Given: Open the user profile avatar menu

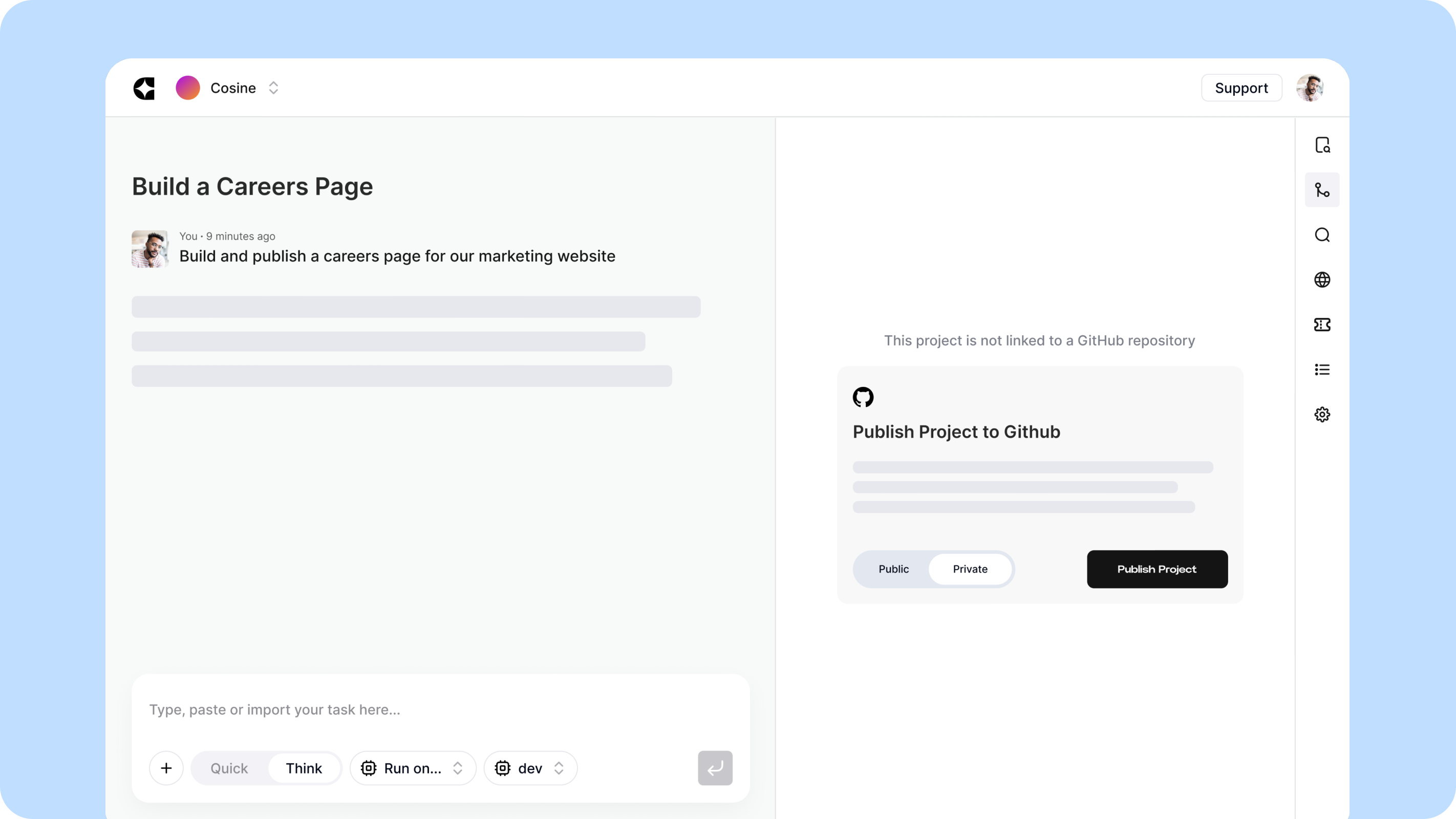Looking at the screenshot, I should click(x=1310, y=88).
